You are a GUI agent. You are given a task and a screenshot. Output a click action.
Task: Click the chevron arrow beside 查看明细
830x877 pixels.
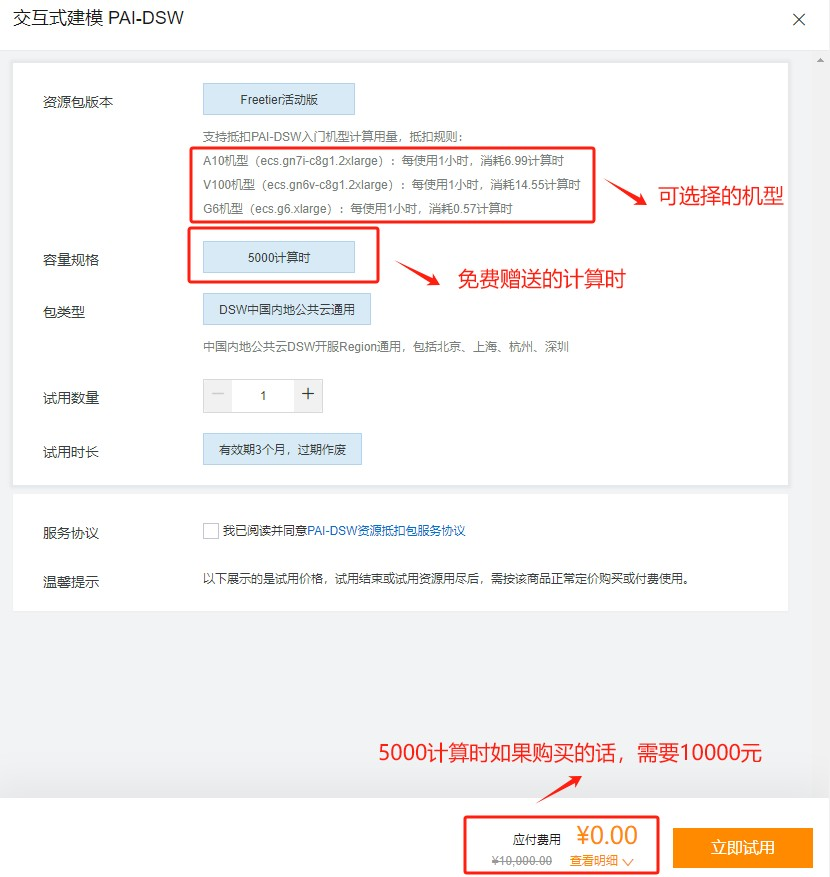click(x=627, y=860)
